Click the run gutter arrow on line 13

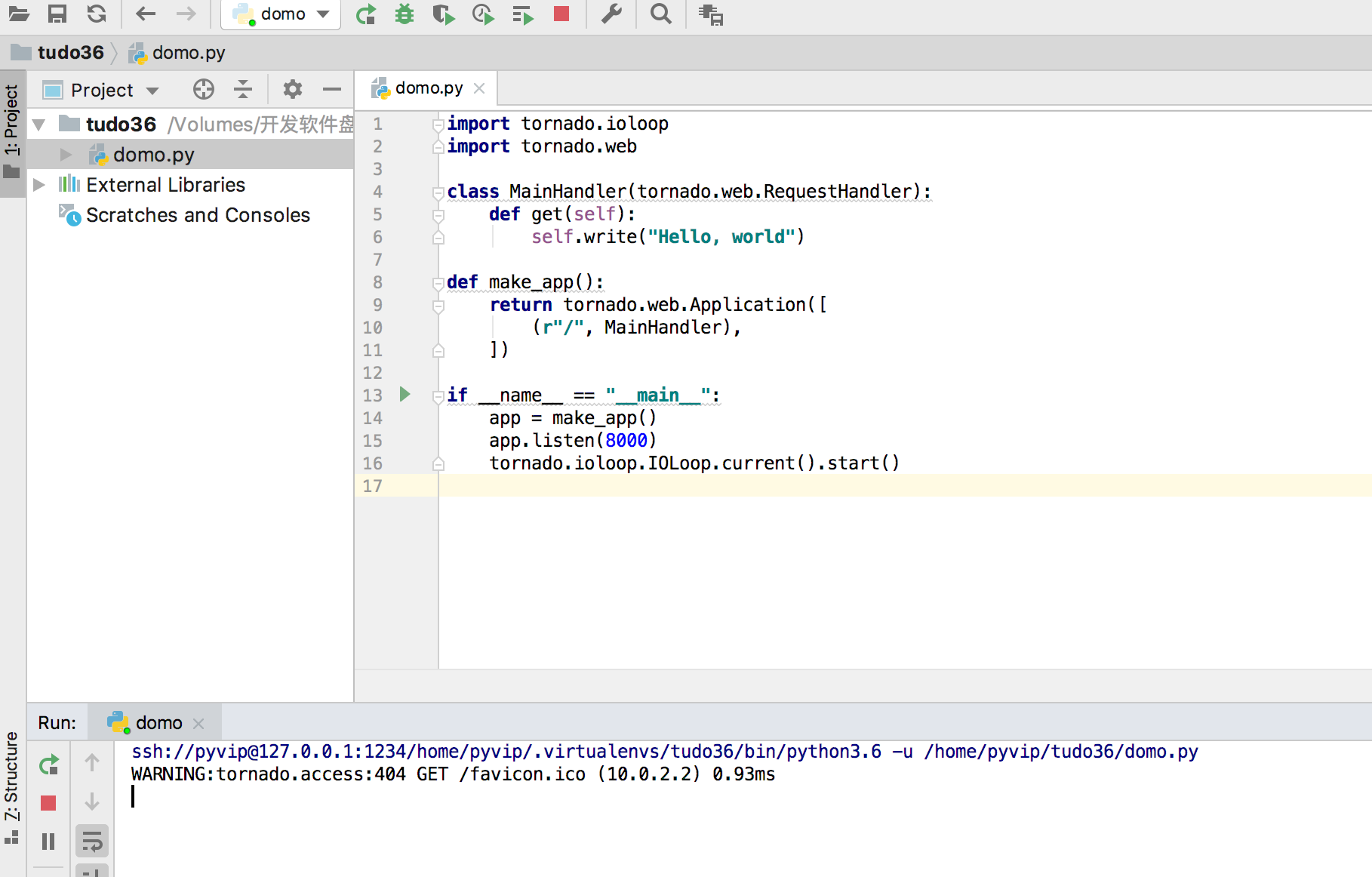[405, 394]
